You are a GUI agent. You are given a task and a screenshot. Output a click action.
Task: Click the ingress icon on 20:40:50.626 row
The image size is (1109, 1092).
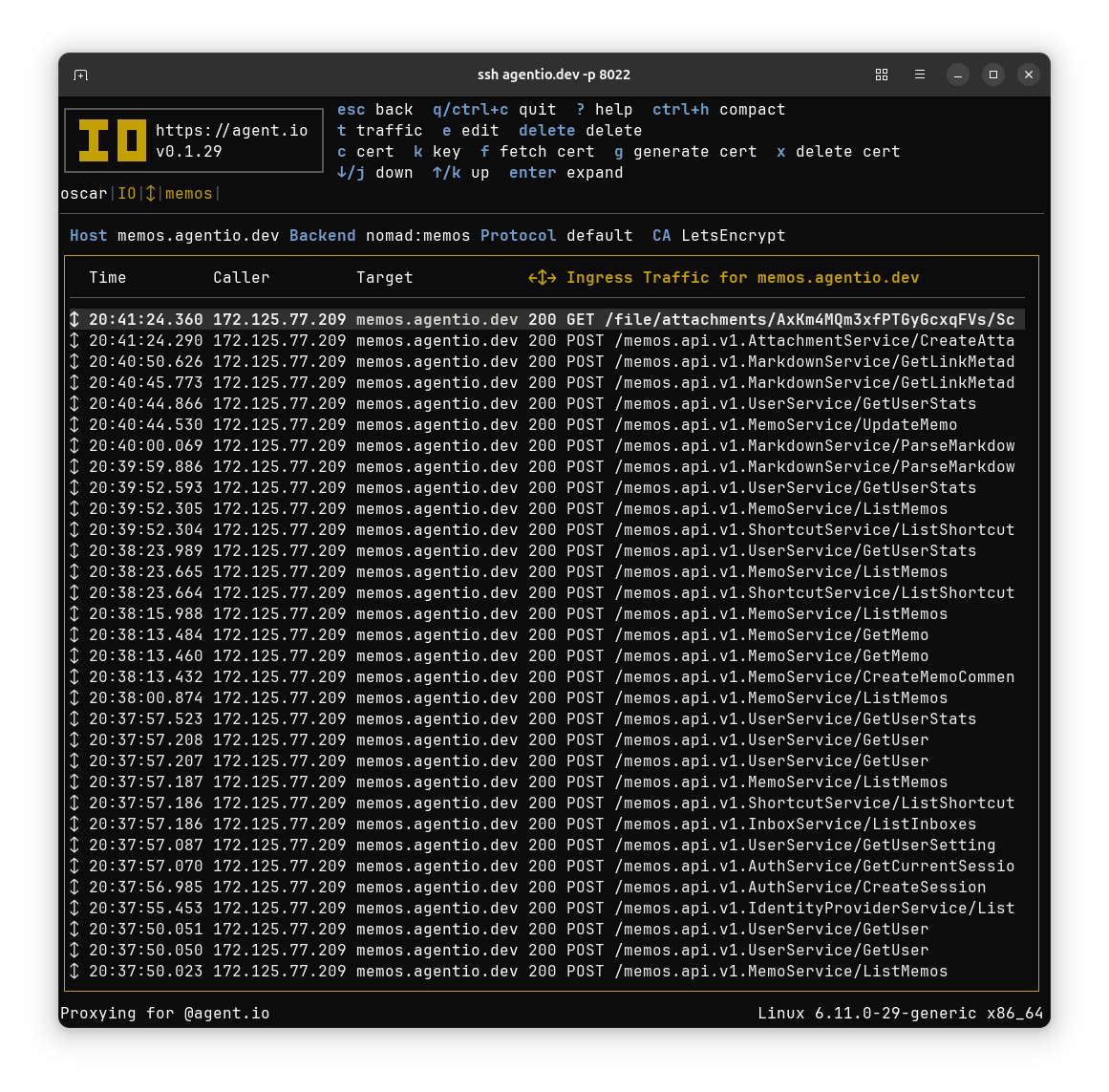(75, 362)
